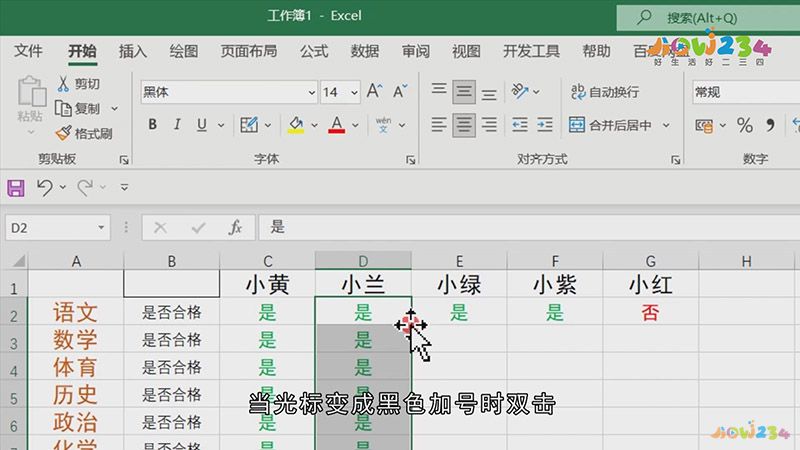Open font color dropdown arrow

pos(355,125)
